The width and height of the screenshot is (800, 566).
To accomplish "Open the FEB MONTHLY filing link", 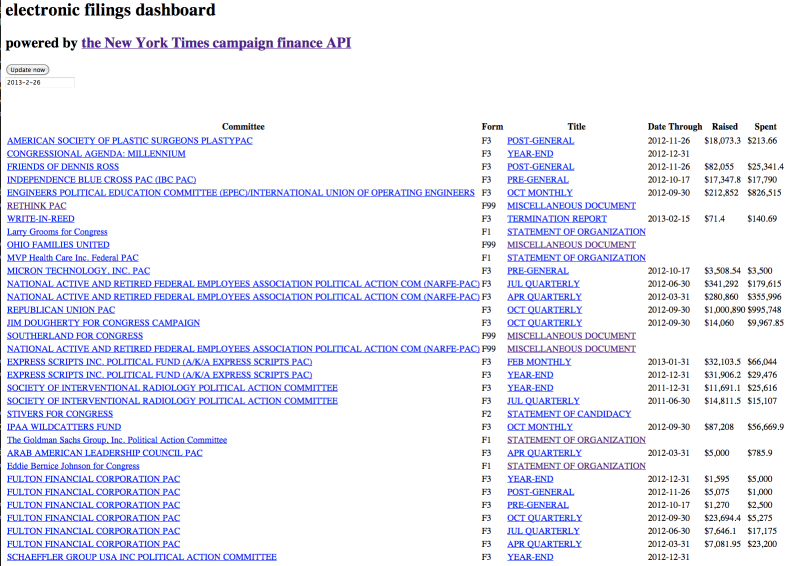I will tap(539, 362).
